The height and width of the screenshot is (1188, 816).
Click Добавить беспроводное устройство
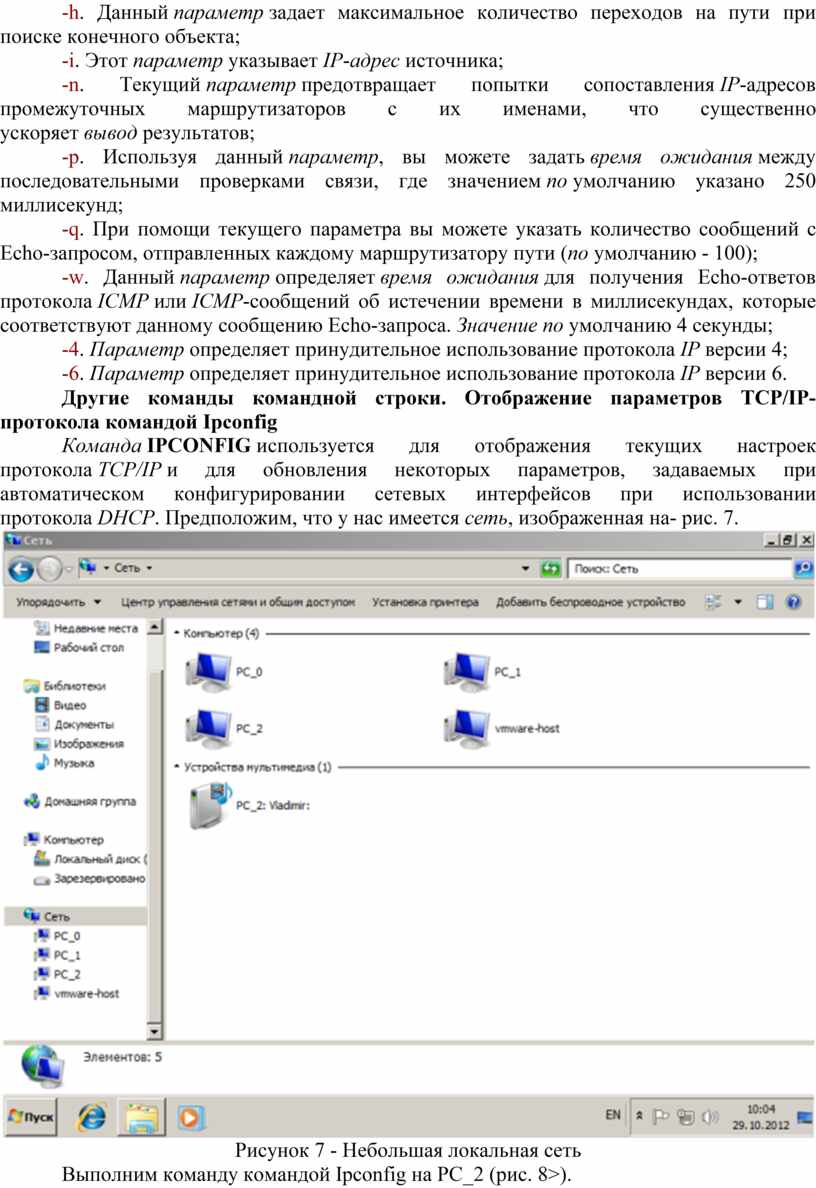590,602
